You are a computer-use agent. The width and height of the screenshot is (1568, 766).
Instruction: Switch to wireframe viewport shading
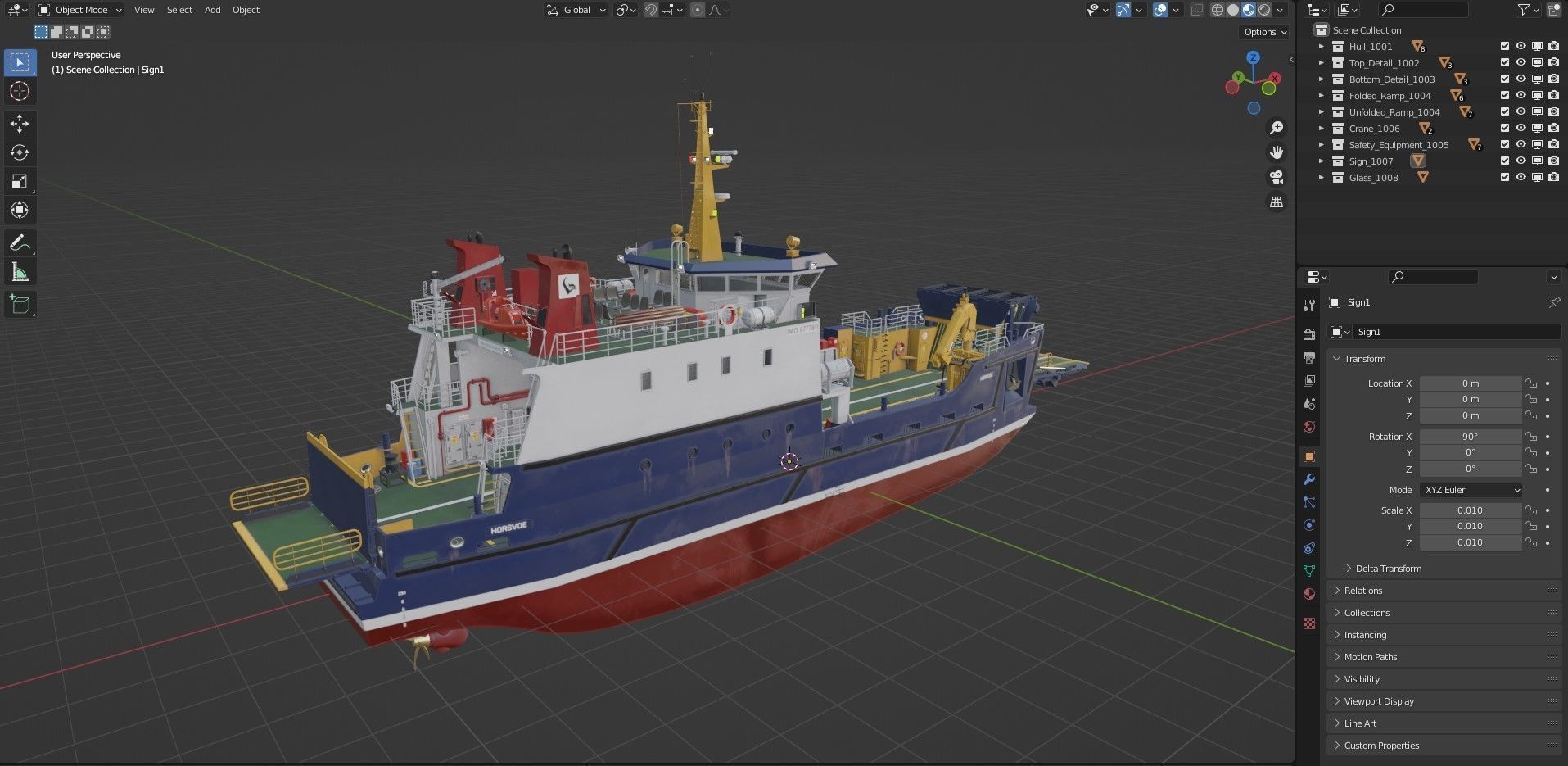(x=1218, y=10)
